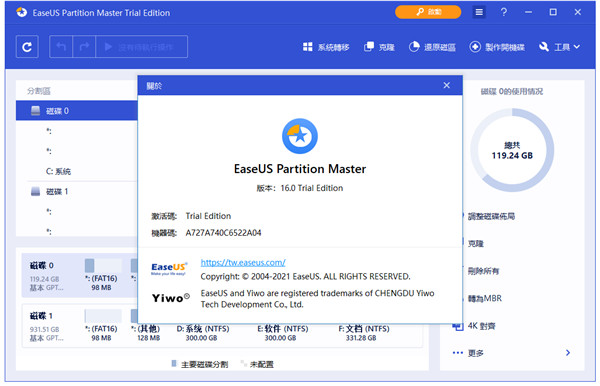The width and height of the screenshot is (600, 386).
Task: Click 轉為MBR convert option
Action: (x=484, y=298)
